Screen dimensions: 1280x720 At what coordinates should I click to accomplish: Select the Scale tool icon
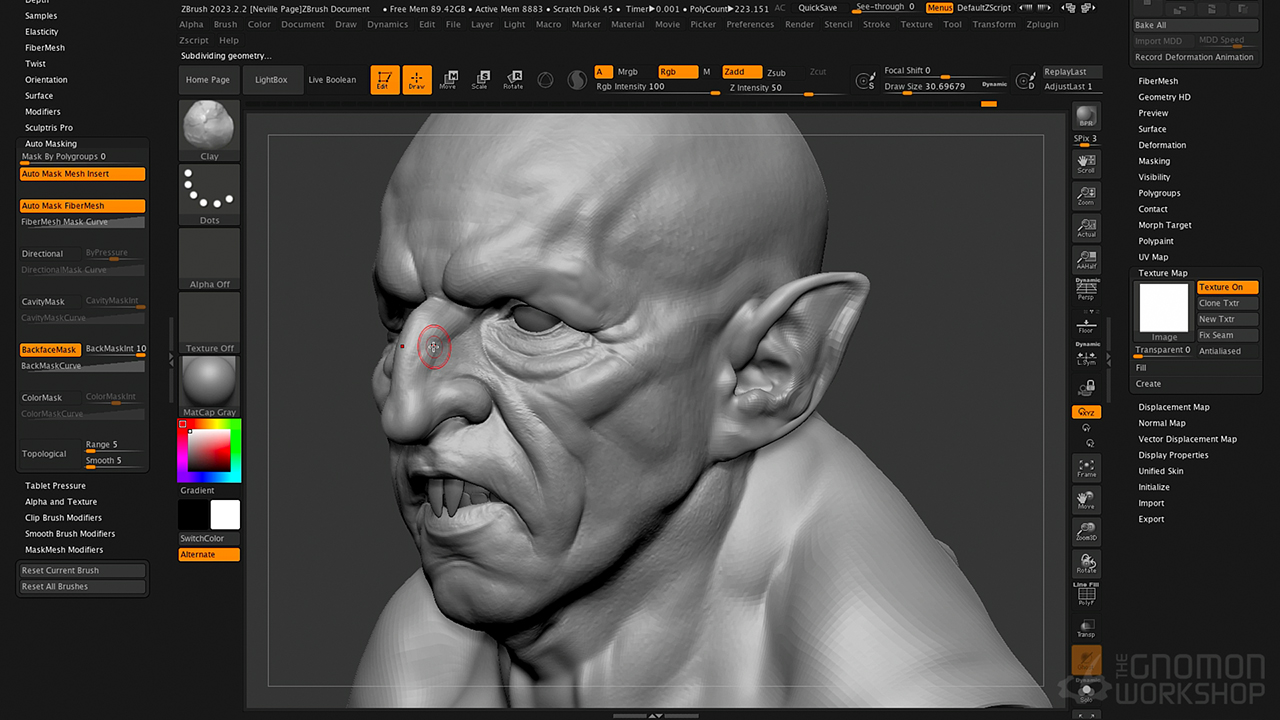click(x=480, y=80)
